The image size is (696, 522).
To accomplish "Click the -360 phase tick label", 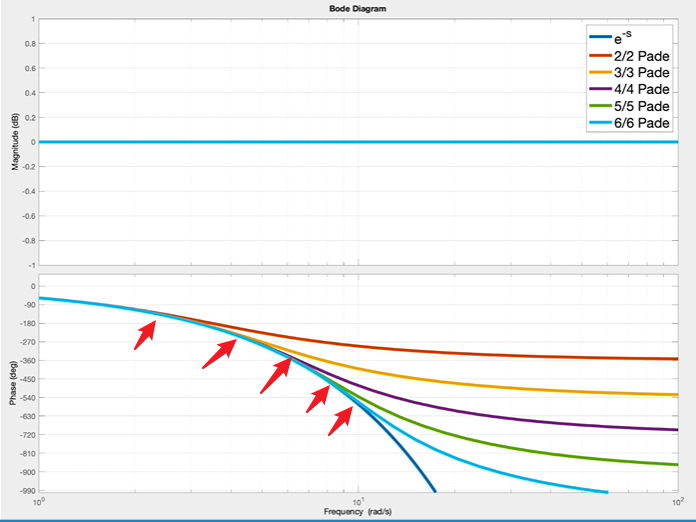I will point(27,360).
